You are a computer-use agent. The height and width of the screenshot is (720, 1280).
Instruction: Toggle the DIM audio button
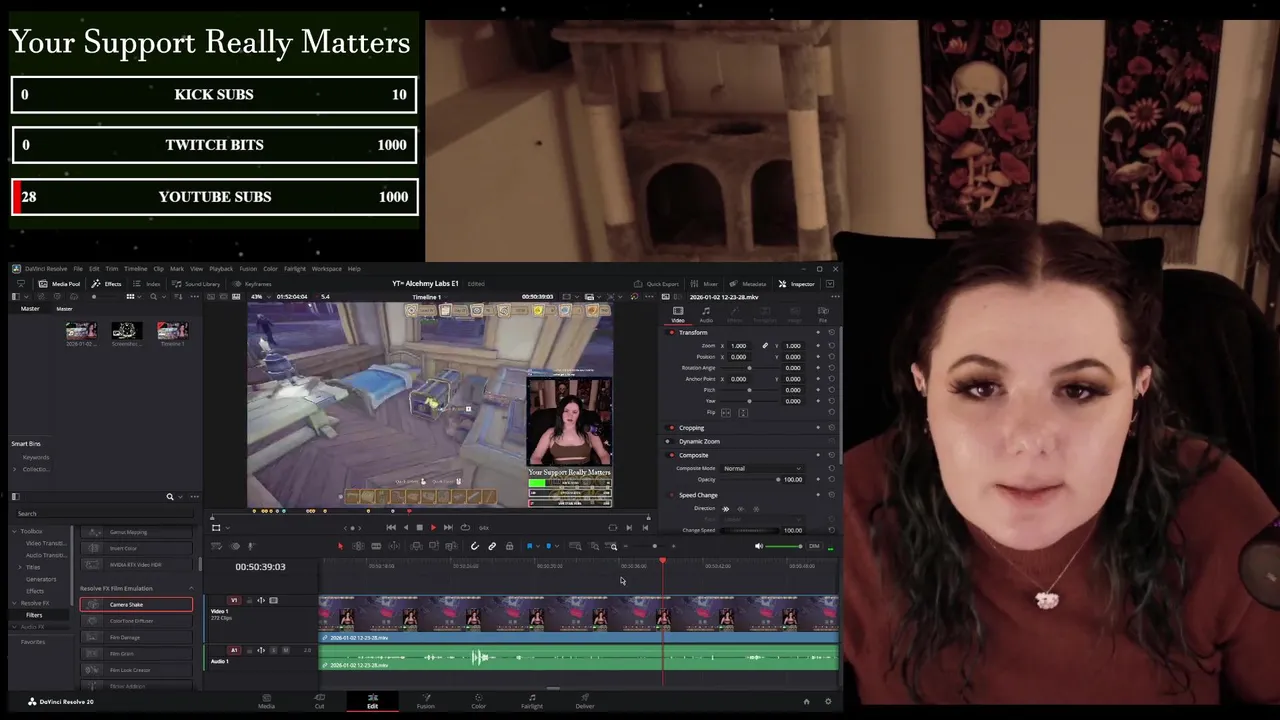814,546
